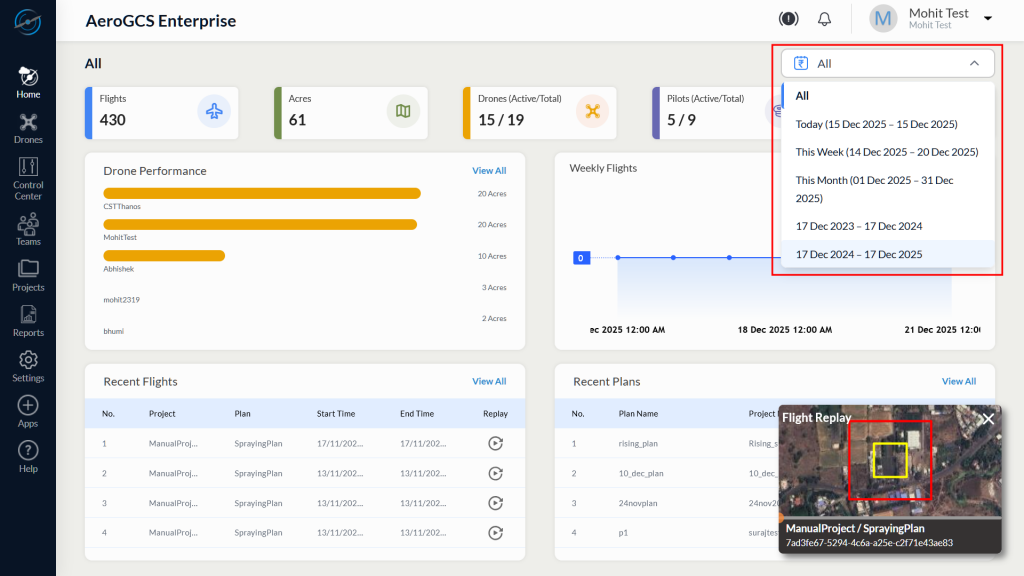Choose 17 Dec 2024 – 17 Dec 2025 range
This screenshot has width=1024, height=576.
858,254
